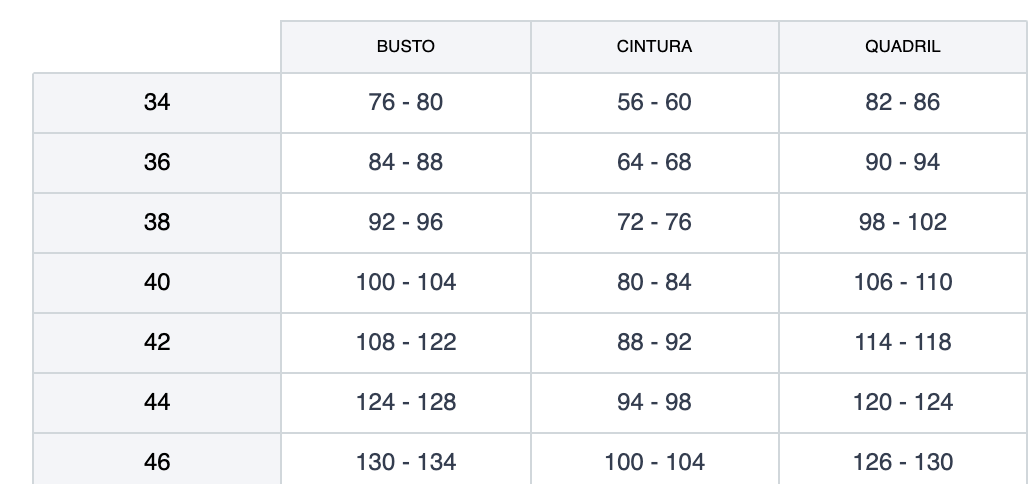Click the bust cell reading 76 - 80

coord(405,102)
